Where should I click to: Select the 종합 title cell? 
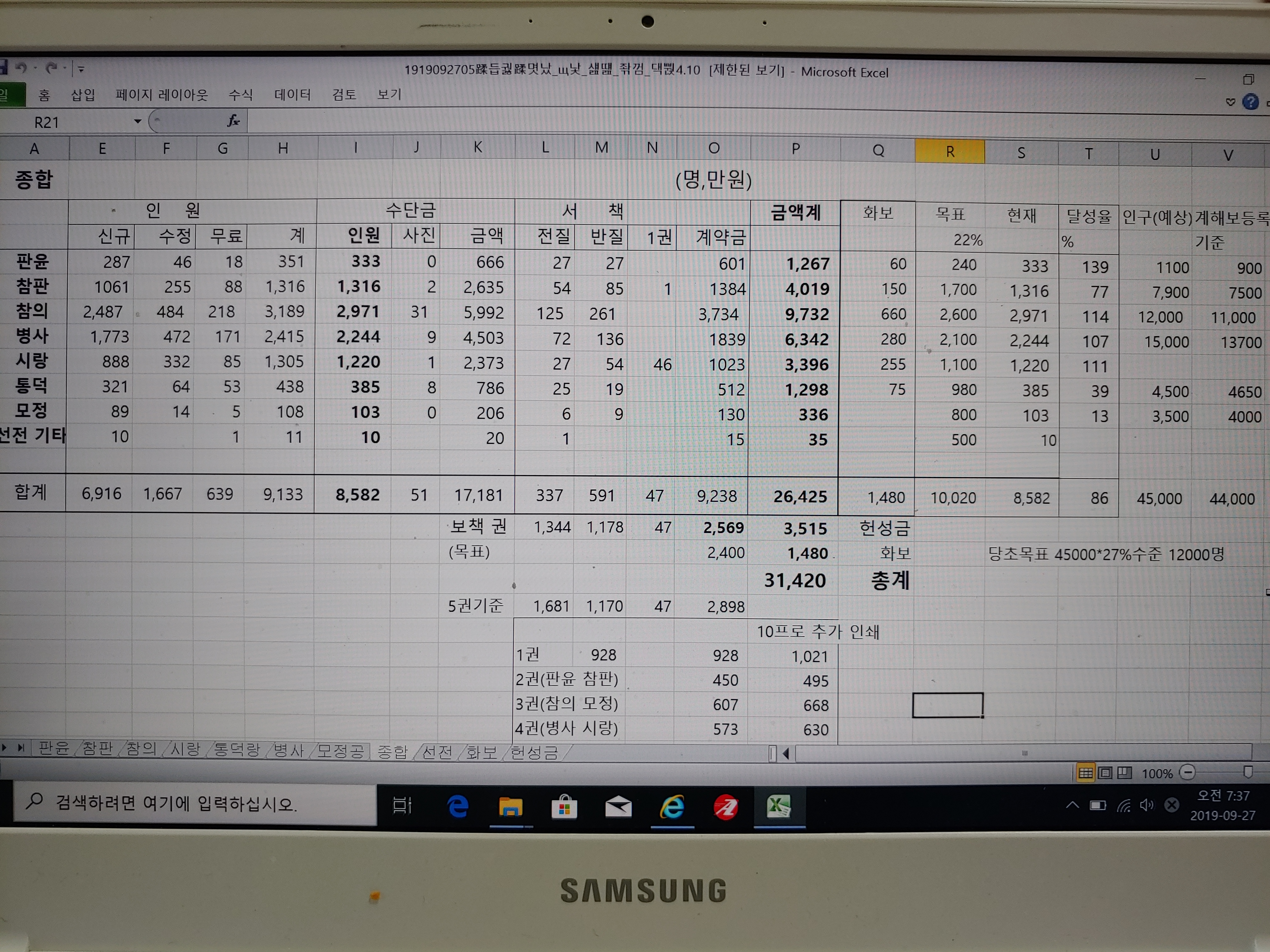[x=34, y=180]
